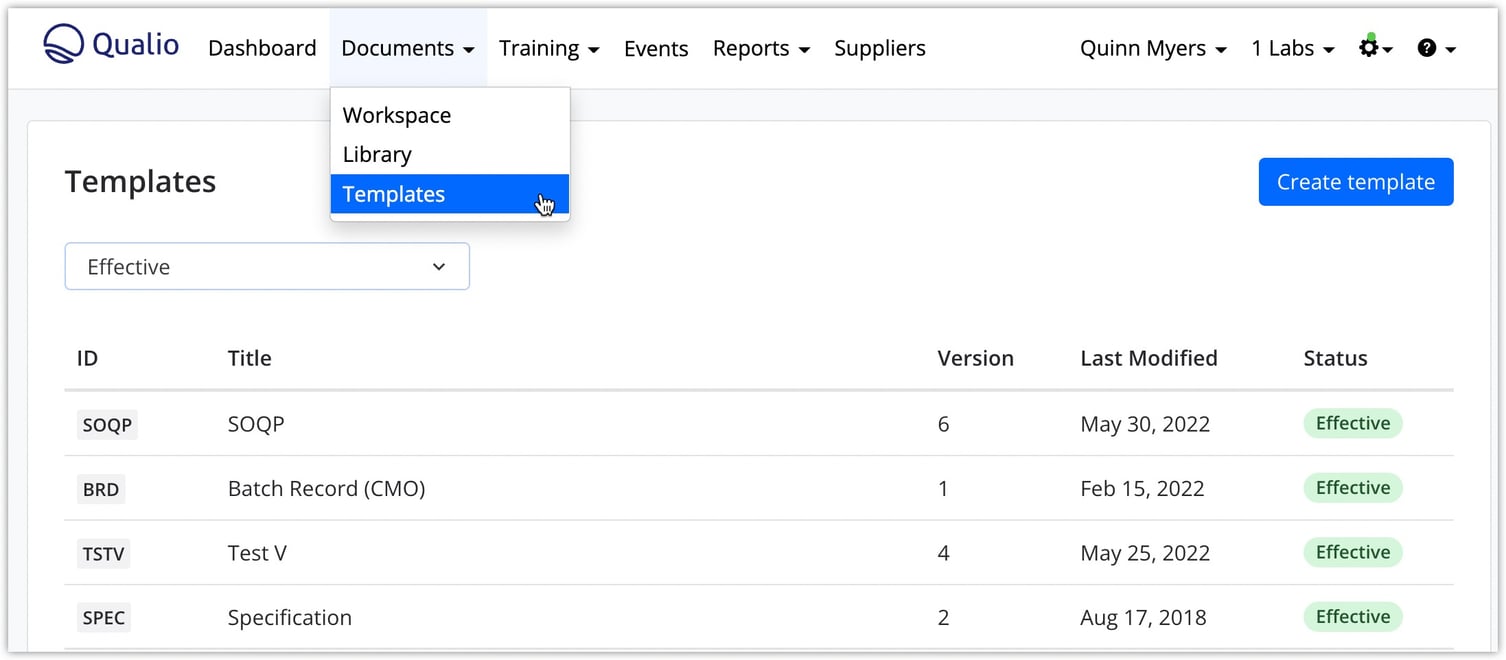Navigate to the Suppliers section
1506x660 pixels.
pos(879,47)
